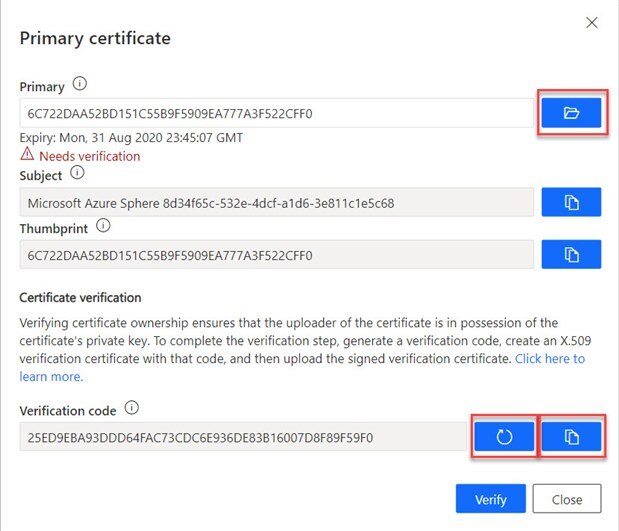
Task: Copy the Thumbprint value to clipboard
Action: tap(571, 255)
